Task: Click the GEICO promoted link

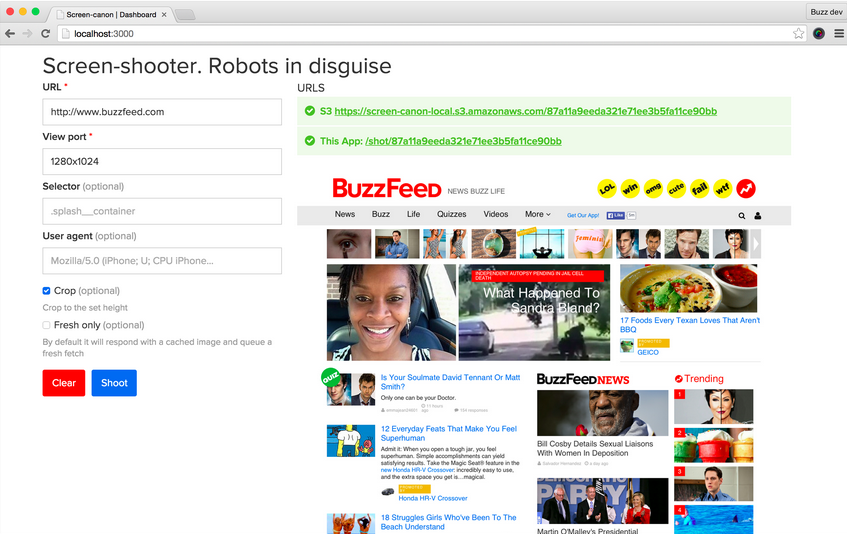Action: [x=648, y=352]
